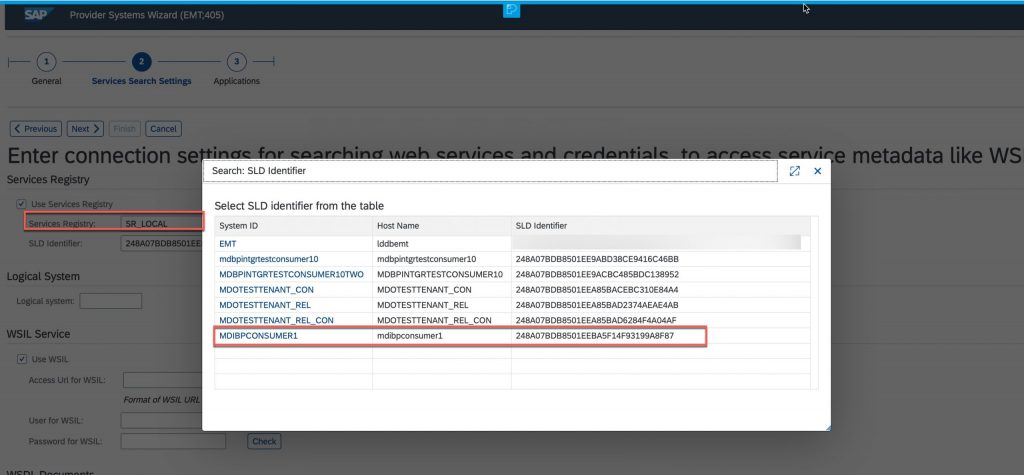This screenshot has width=1024, height=475.
Task: Click the Finish button
Action: pos(124,129)
